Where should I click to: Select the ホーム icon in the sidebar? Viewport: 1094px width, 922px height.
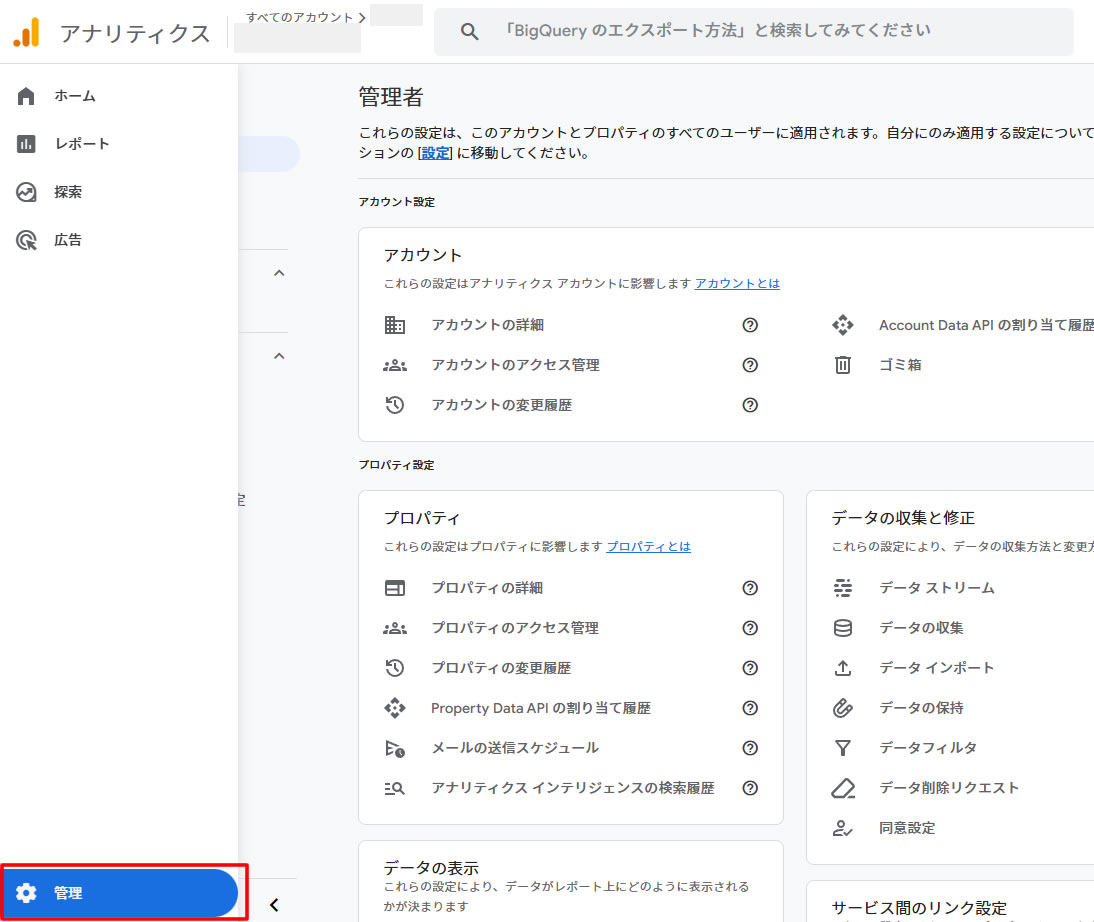coord(25,96)
